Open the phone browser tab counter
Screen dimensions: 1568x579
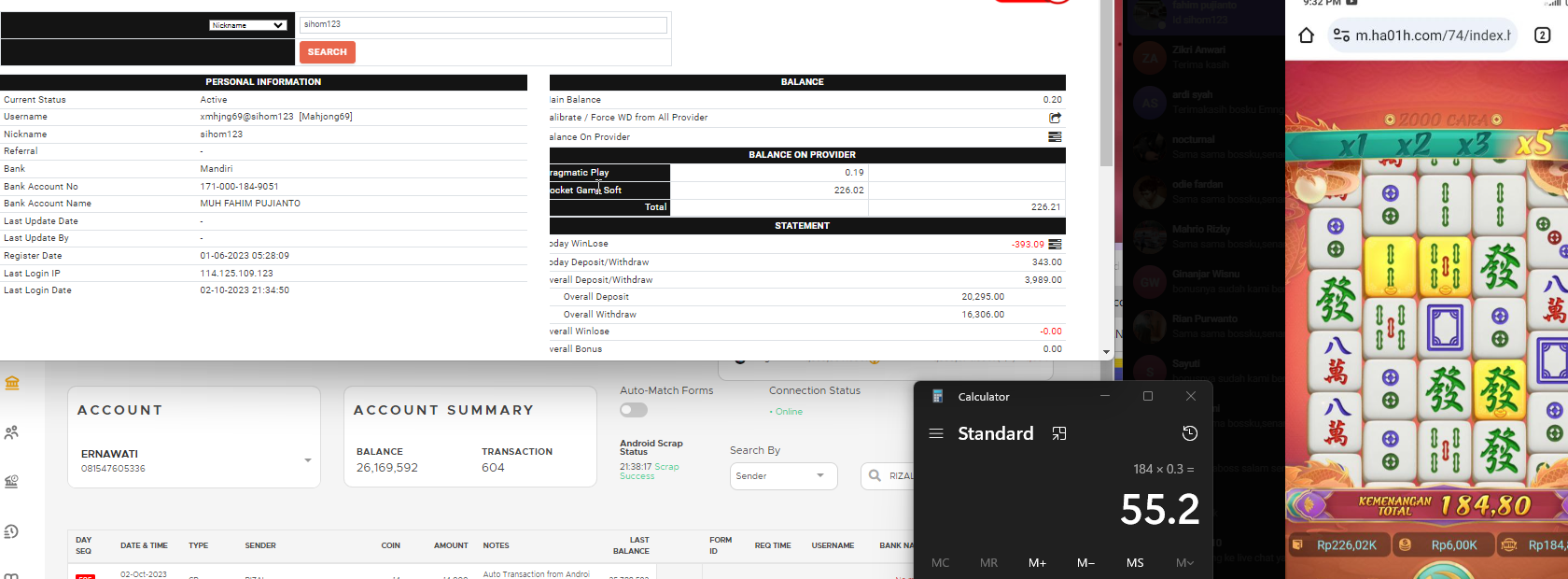coord(1543,35)
